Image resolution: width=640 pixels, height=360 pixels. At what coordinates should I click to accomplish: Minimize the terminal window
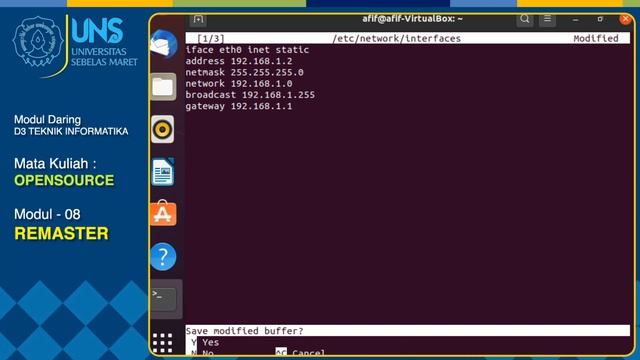(576, 19)
